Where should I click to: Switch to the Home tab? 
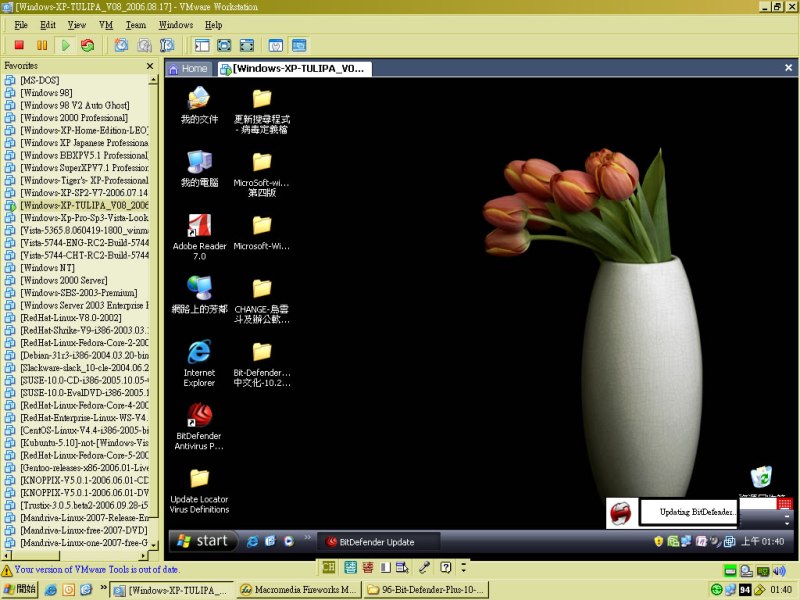189,69
